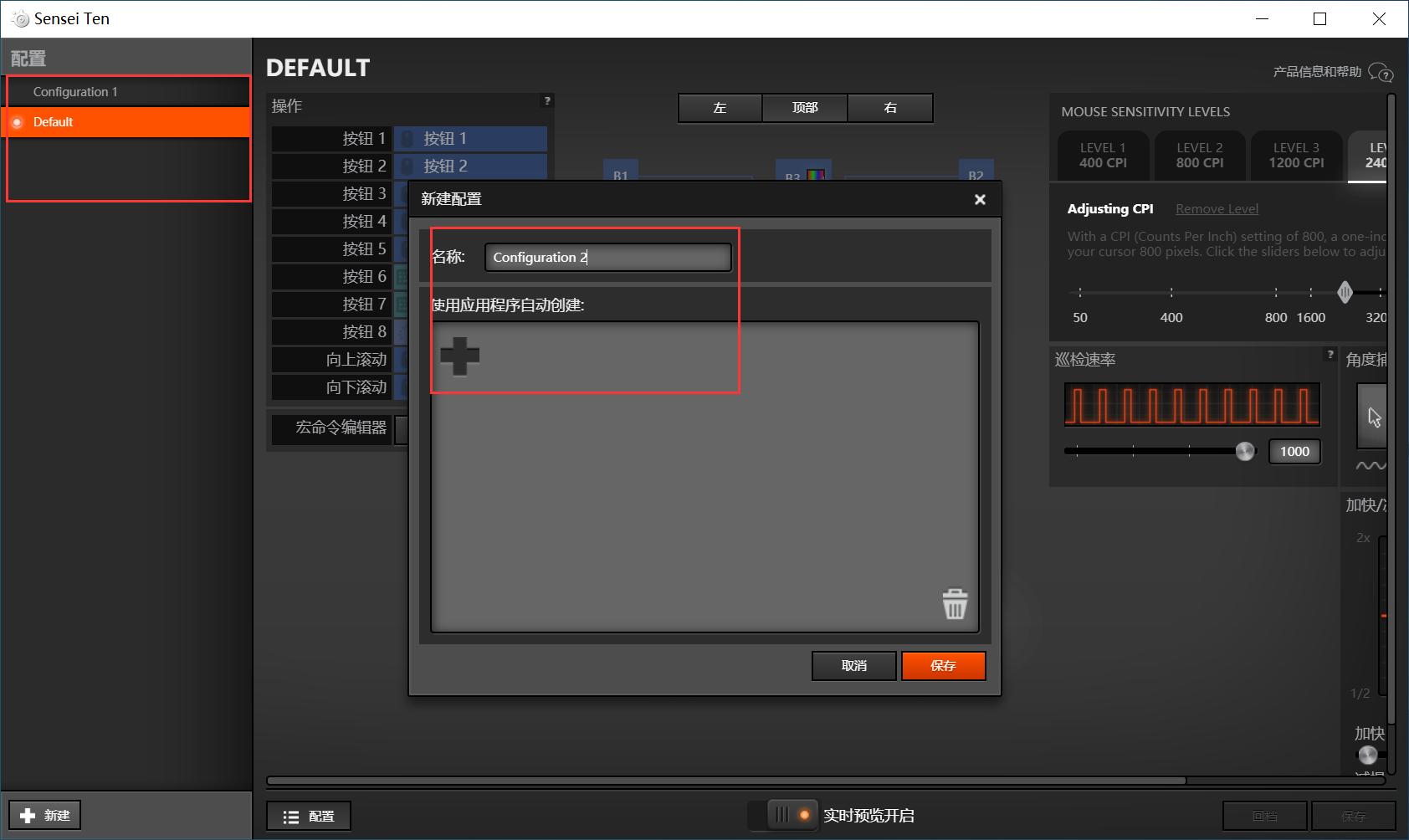Toggle the 实时预览开启 live preview switch
This screenshot has width=1409, height=840.
pyautogui.click(x=784, y=815)
